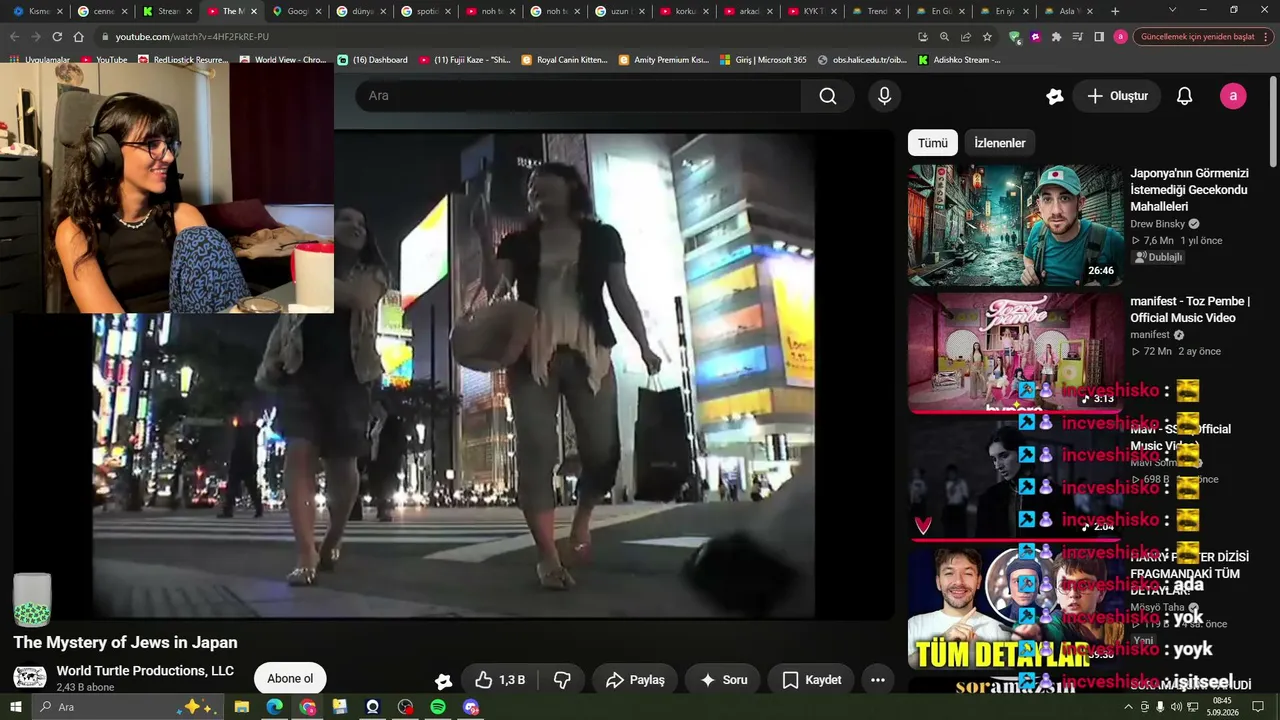This screenshot has width=1280, height=720.
Task: Bookmark this page with the star icon
Action: tap(987, 37)
